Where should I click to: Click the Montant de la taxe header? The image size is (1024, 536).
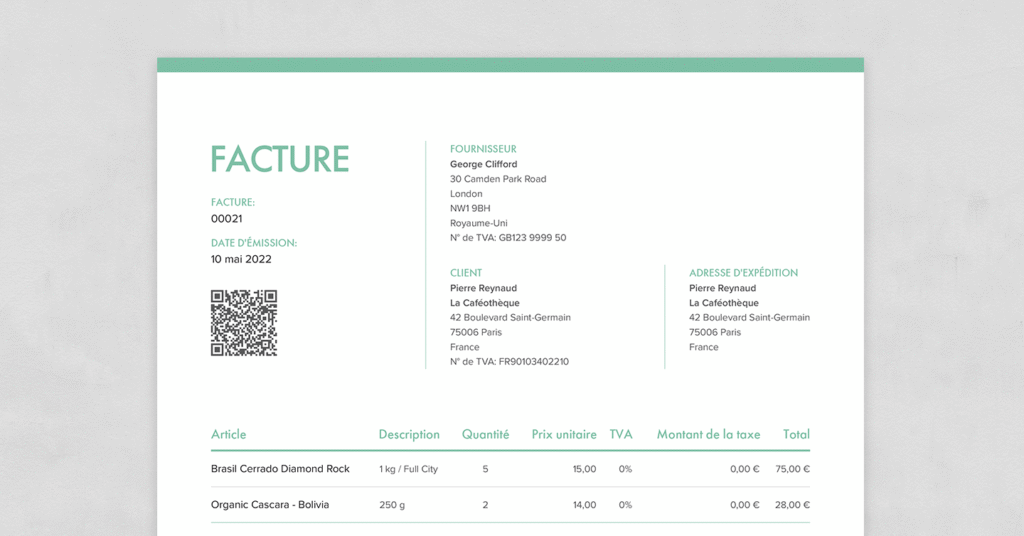[708, 434]
